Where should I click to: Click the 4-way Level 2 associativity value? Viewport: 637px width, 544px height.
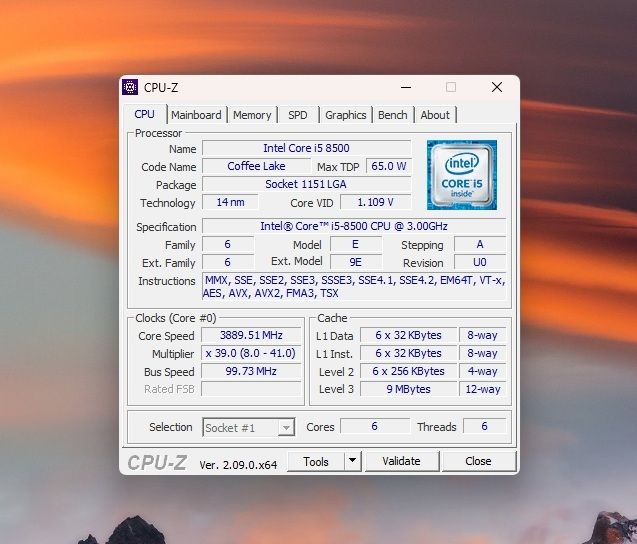point(483,371)
